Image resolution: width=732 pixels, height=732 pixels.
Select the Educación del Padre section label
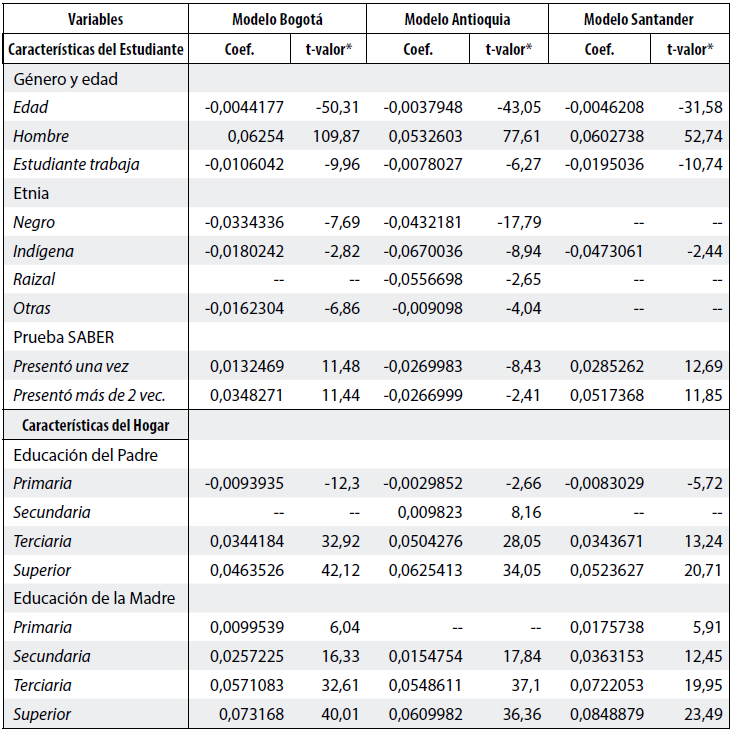[x=86, y=455]
